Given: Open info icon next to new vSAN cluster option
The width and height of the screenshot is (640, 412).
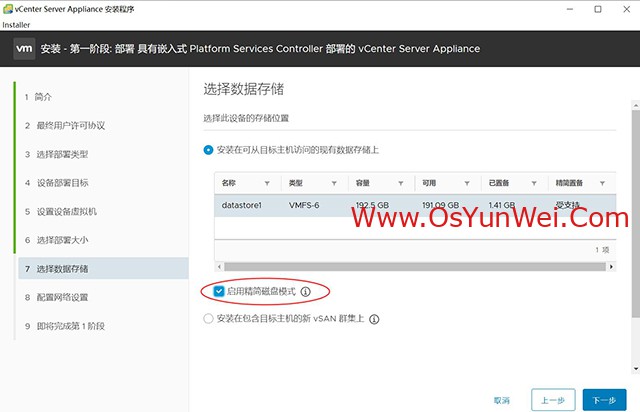Looking at the screenshot, I should click(x=374, y=319).
